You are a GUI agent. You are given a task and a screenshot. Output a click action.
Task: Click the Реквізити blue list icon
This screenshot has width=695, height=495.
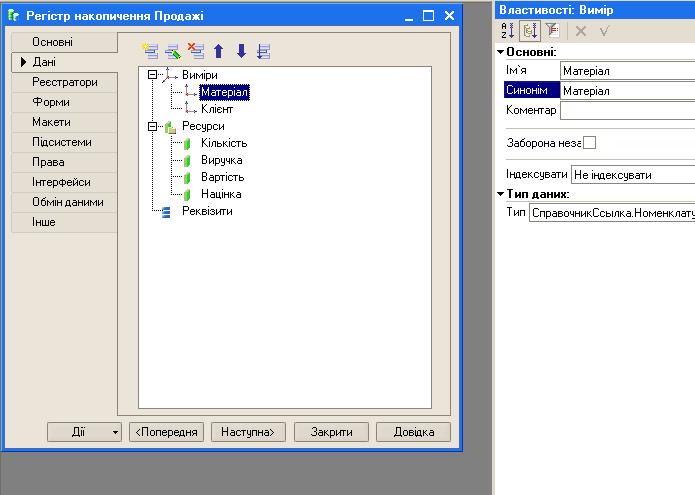[x=166, y=212]
